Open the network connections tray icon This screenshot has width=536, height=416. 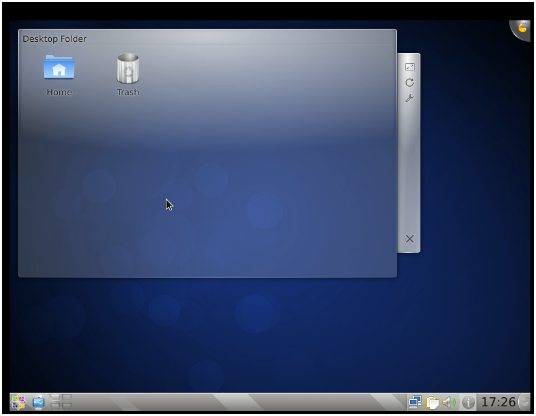coord(415,402)
